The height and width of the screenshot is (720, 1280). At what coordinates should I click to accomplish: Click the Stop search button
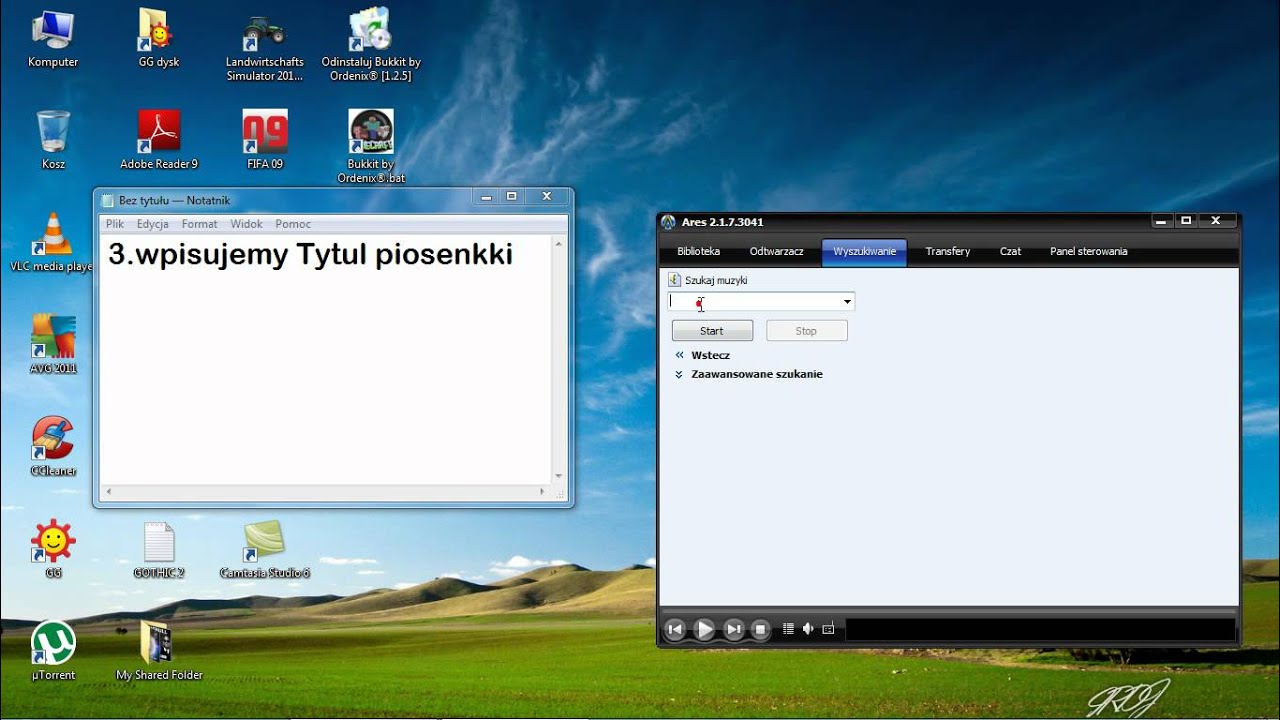[x=806, y=331]
